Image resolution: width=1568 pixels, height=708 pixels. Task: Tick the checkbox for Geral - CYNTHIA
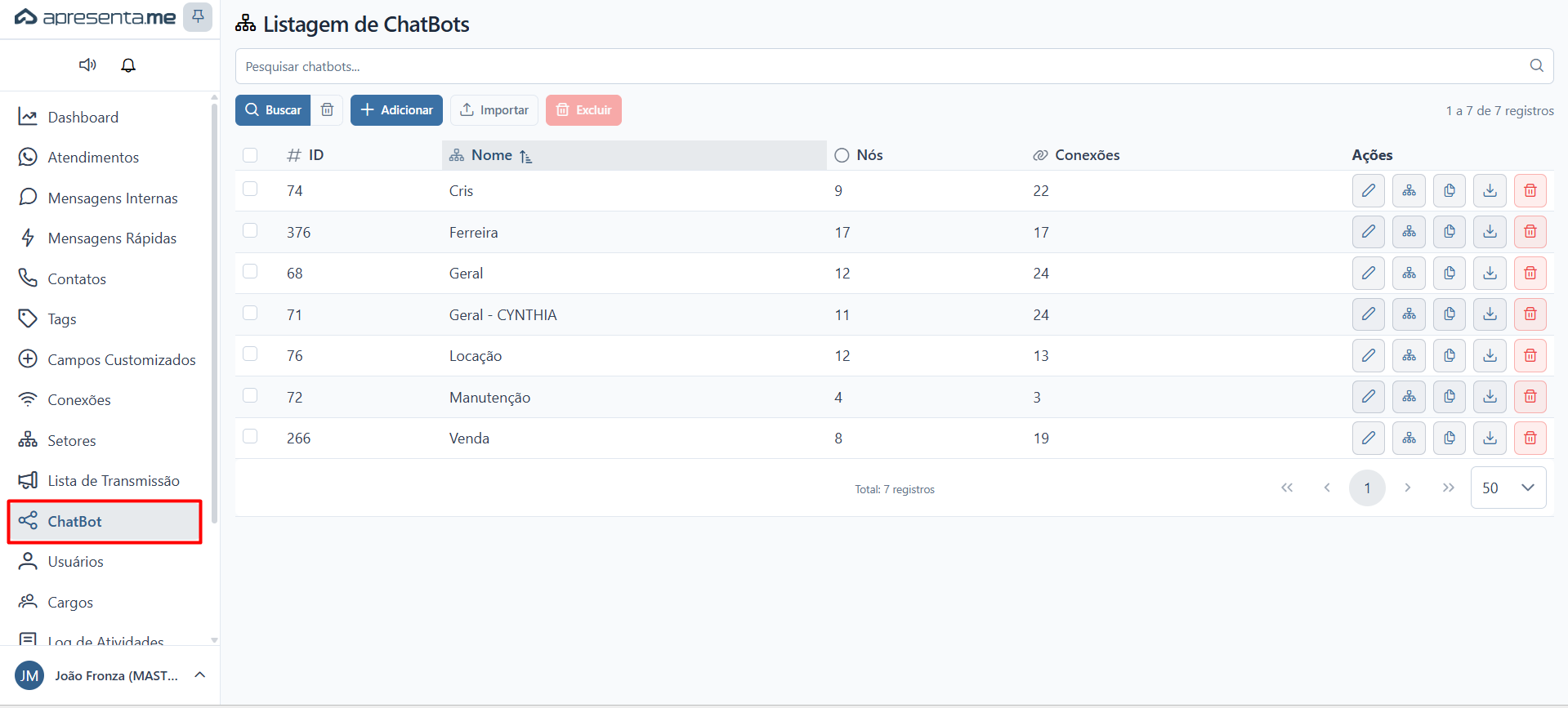pos(250,313)
